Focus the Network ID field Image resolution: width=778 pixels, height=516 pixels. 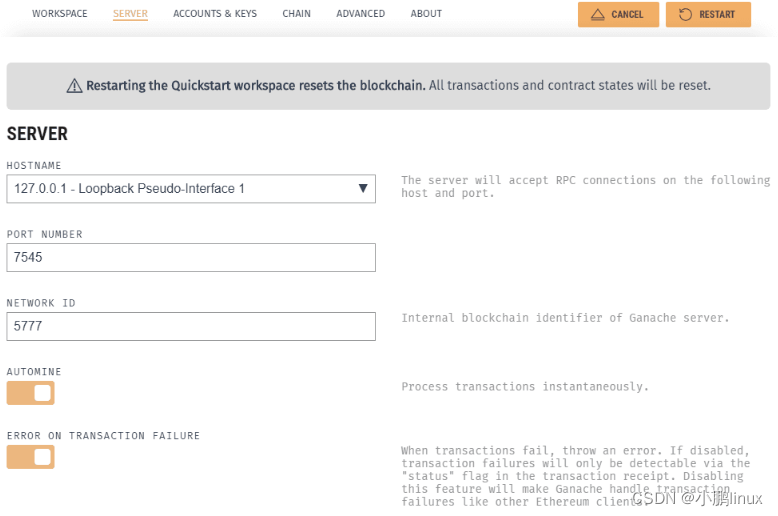(191, 326)
